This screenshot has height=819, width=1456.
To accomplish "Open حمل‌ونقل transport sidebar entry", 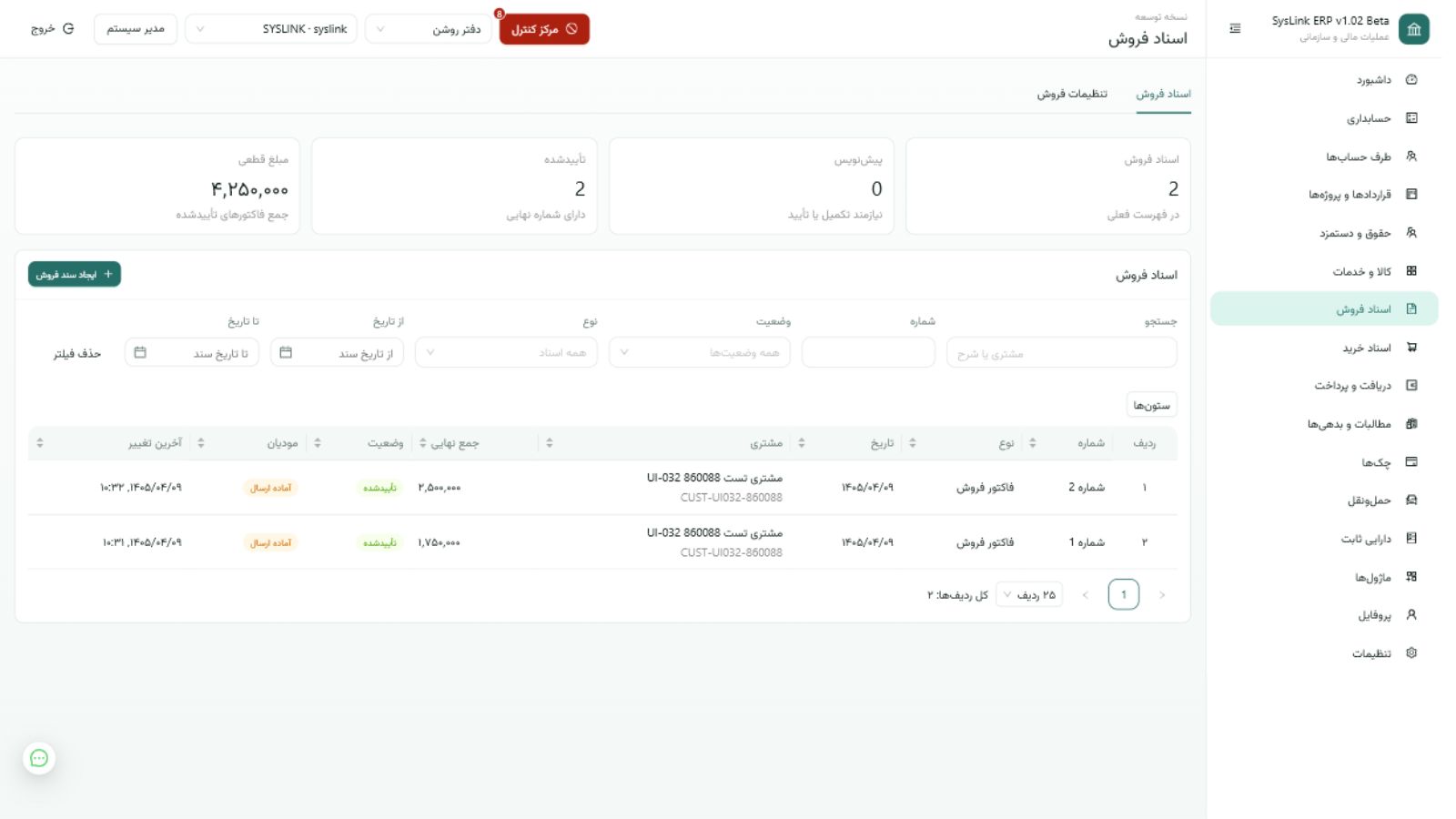I will (x=1324, y=500).
